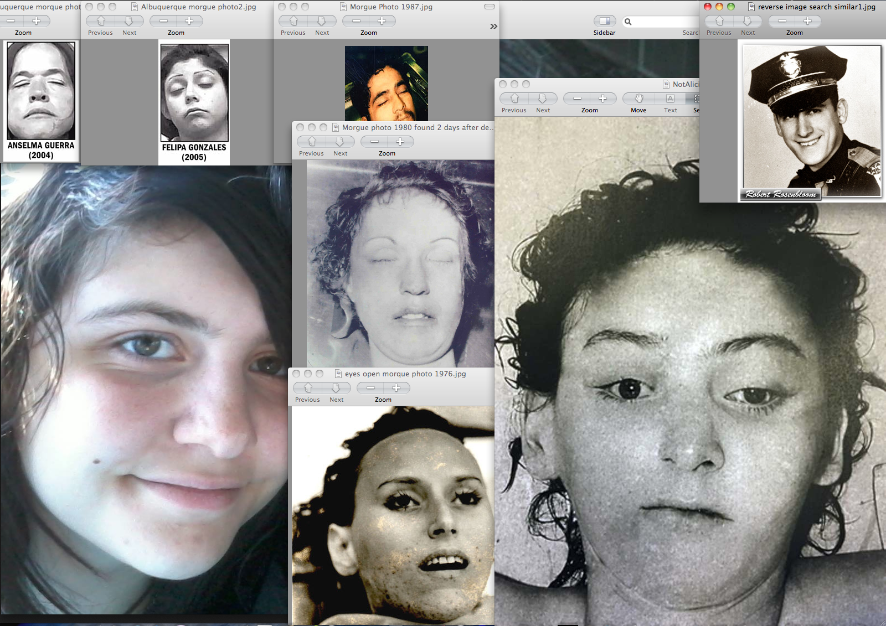The width and height of the screenshot is (886, 626).
Task: Click the magnifier icon in the search field
Action: (628, 21)
